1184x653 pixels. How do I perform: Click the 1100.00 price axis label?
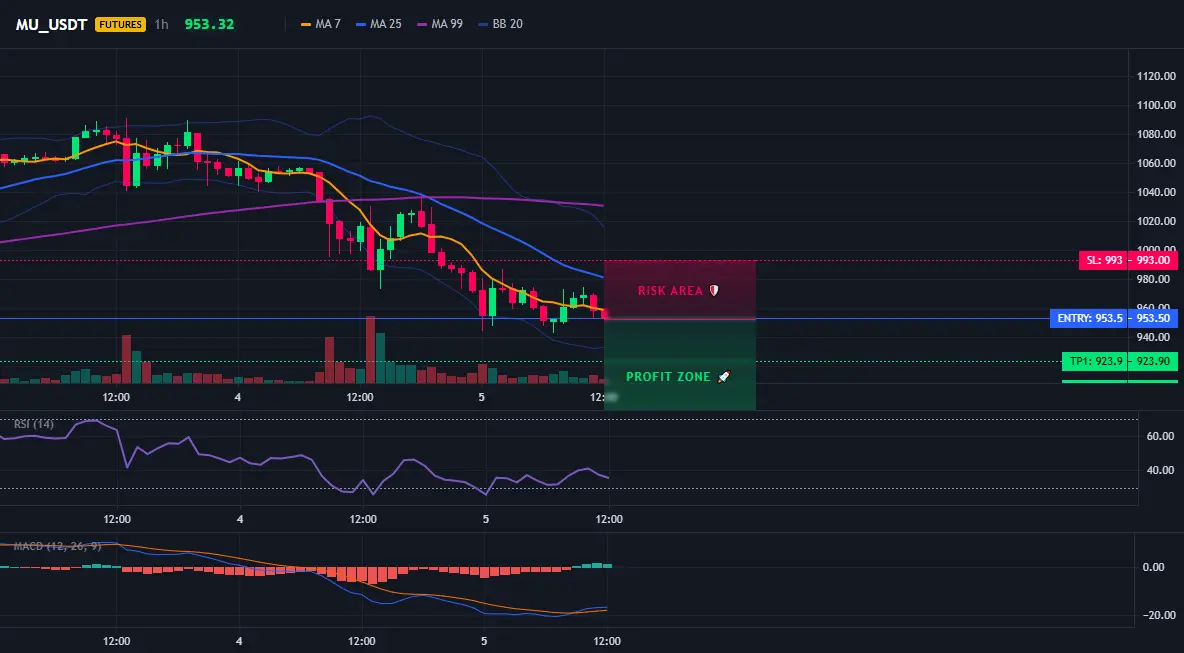[x=1156, y=105]
